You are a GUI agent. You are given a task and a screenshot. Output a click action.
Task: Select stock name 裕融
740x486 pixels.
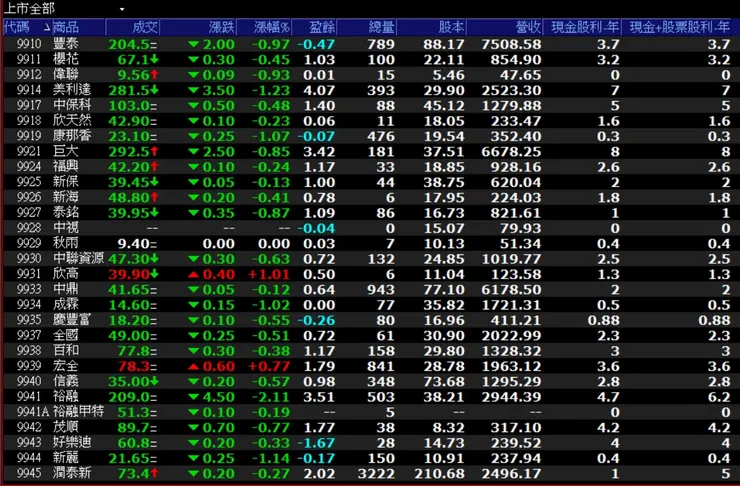coord(66,396)
